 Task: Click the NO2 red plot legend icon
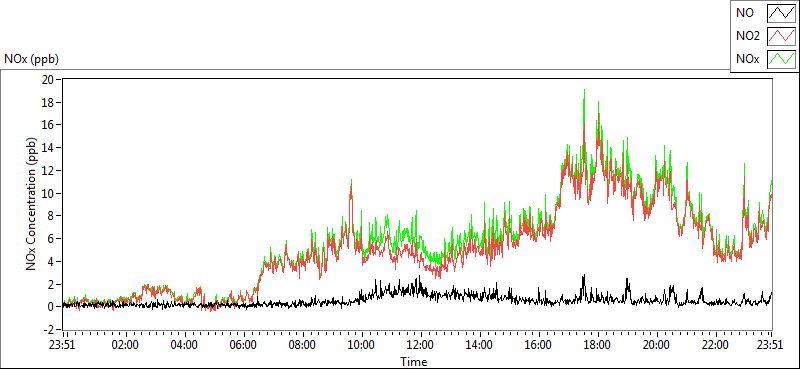[x=782, y=36]
